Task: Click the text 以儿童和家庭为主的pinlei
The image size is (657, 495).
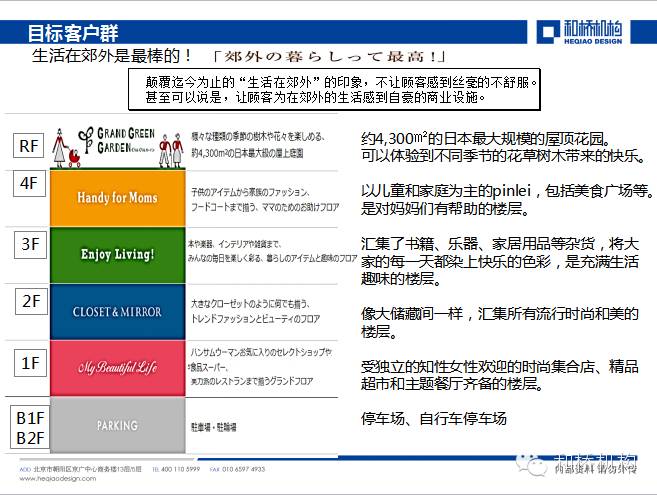Action: click(x=507, y=200)
